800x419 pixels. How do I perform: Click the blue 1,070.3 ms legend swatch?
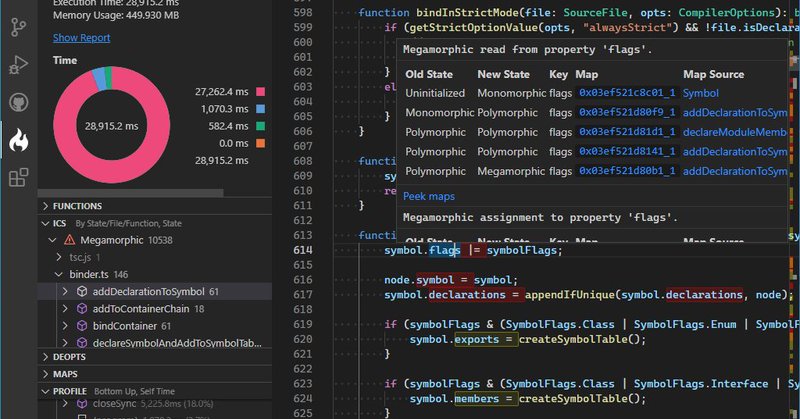(260, 109)
